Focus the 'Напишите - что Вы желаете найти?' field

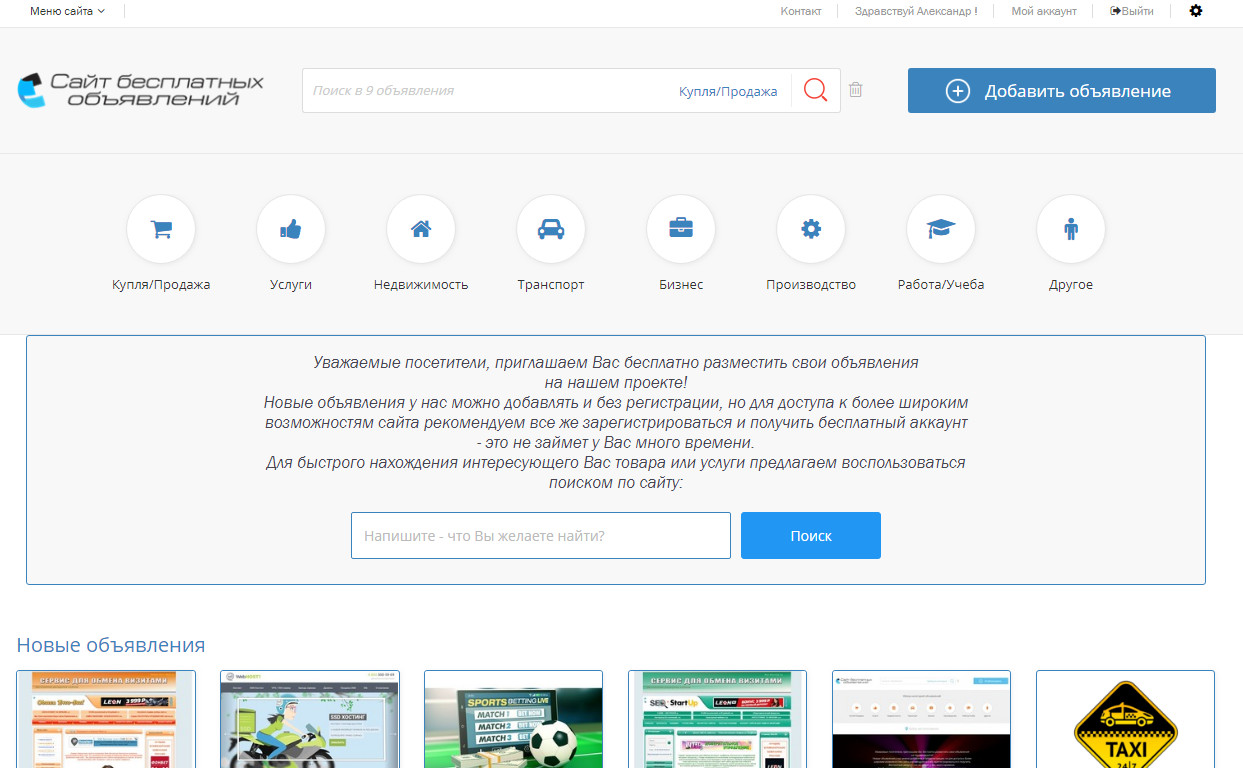coord(540,536)
